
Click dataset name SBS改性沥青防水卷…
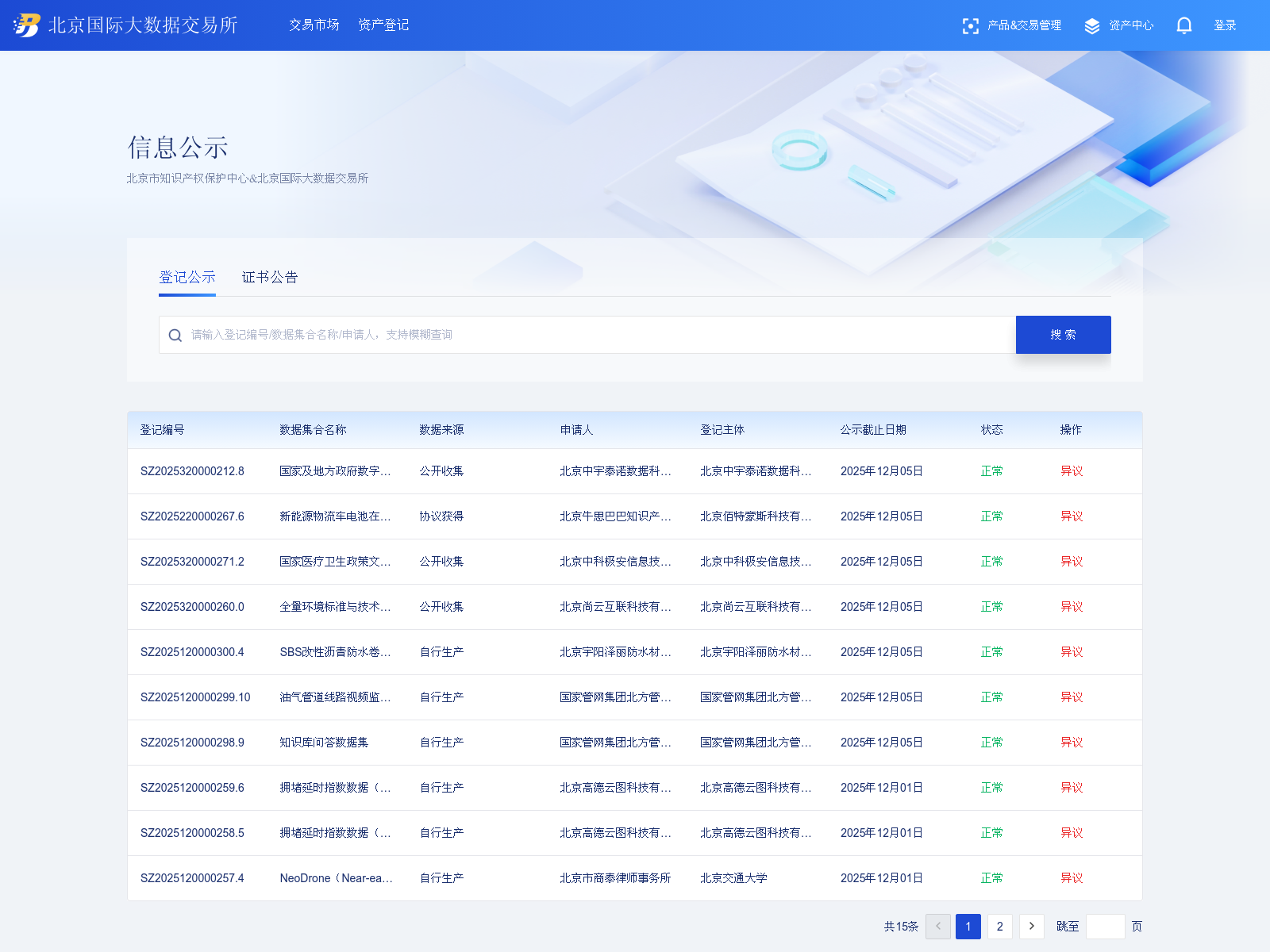coord(335,652)
